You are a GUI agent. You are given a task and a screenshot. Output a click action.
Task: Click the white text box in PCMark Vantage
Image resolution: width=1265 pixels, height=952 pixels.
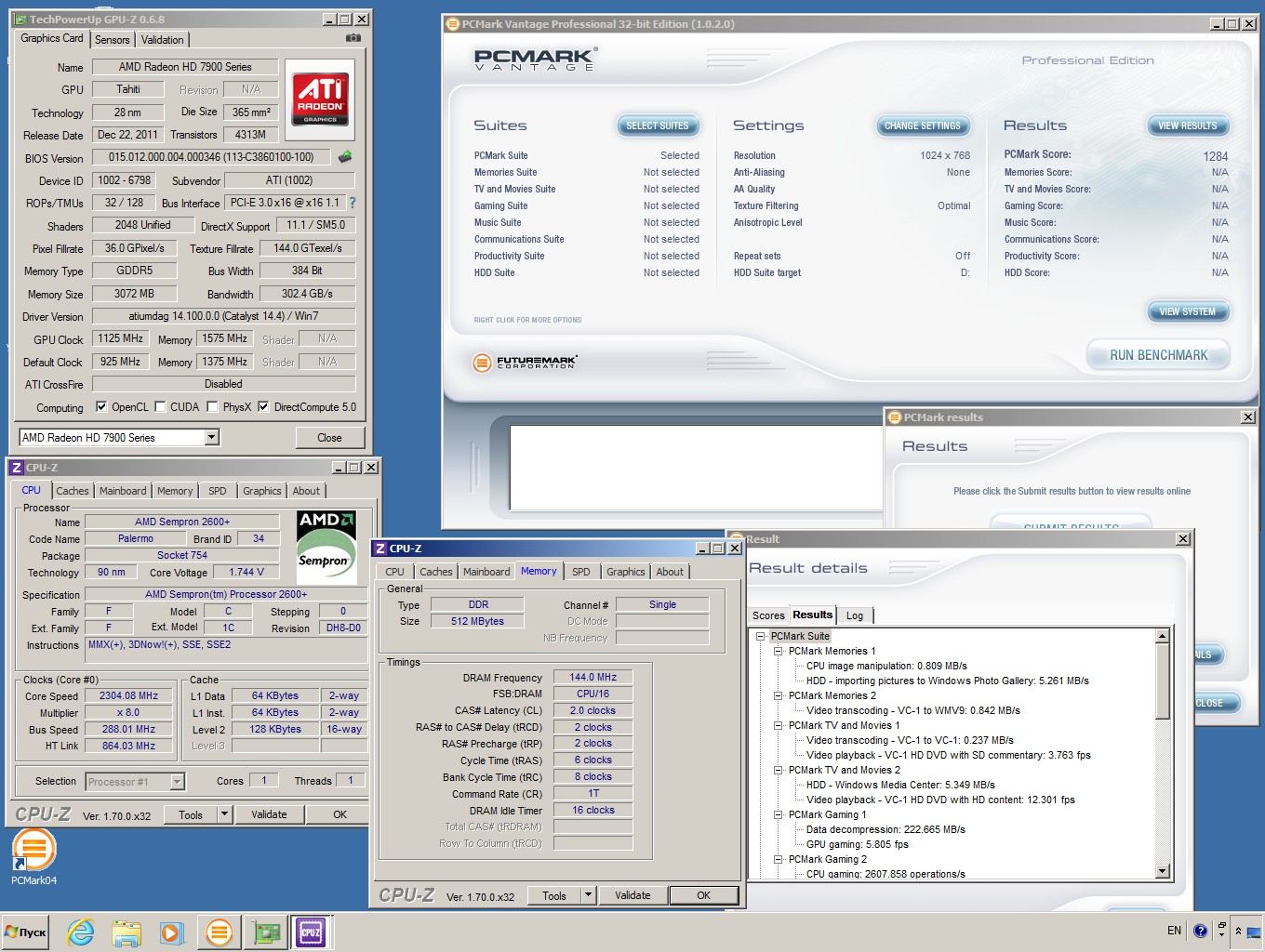point(696,467)
